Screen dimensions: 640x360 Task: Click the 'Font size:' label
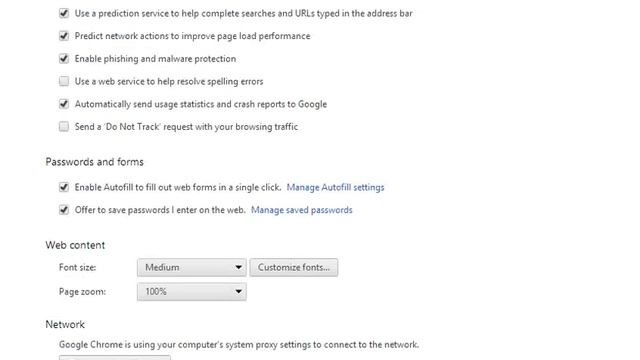point(78,267)
